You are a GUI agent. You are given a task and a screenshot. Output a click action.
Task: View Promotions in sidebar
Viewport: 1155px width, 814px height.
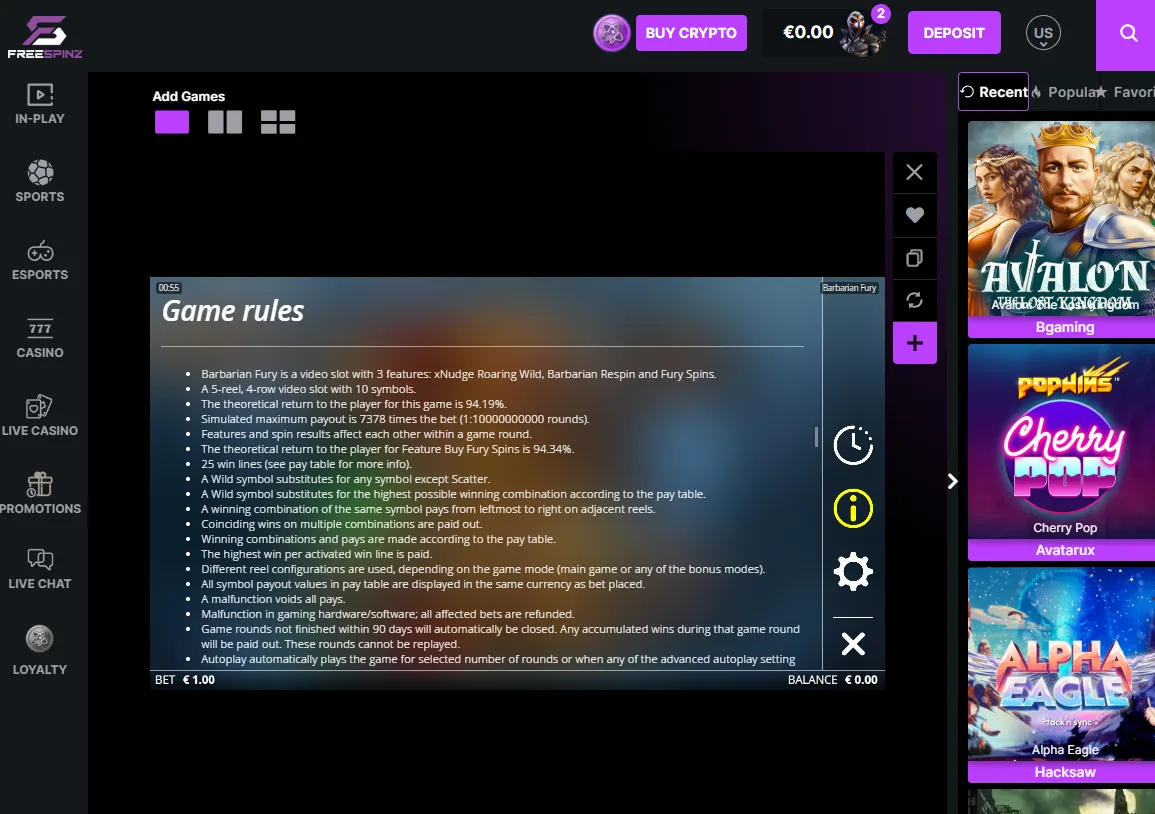[x=40, y=494]
